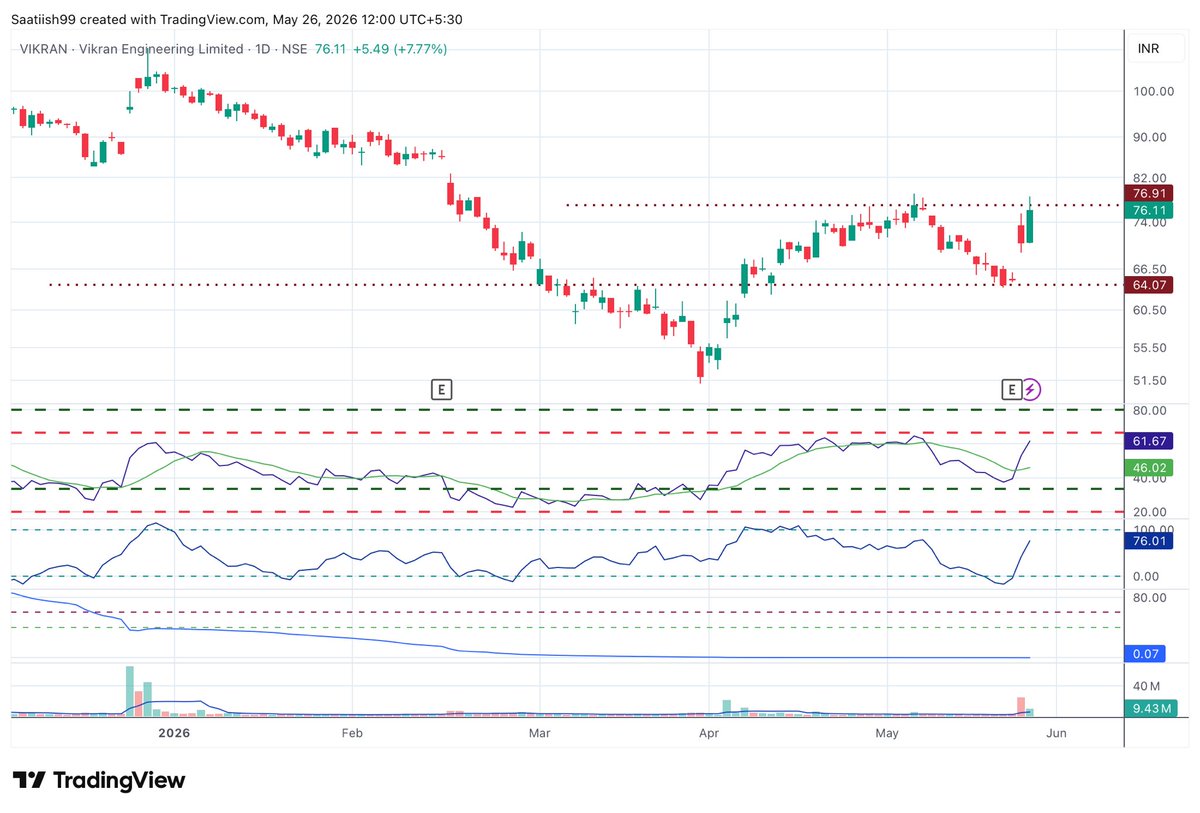The image size is (1200, 813).
Task: Click the 76.11 last price in the header
Action: coord(329,49)
